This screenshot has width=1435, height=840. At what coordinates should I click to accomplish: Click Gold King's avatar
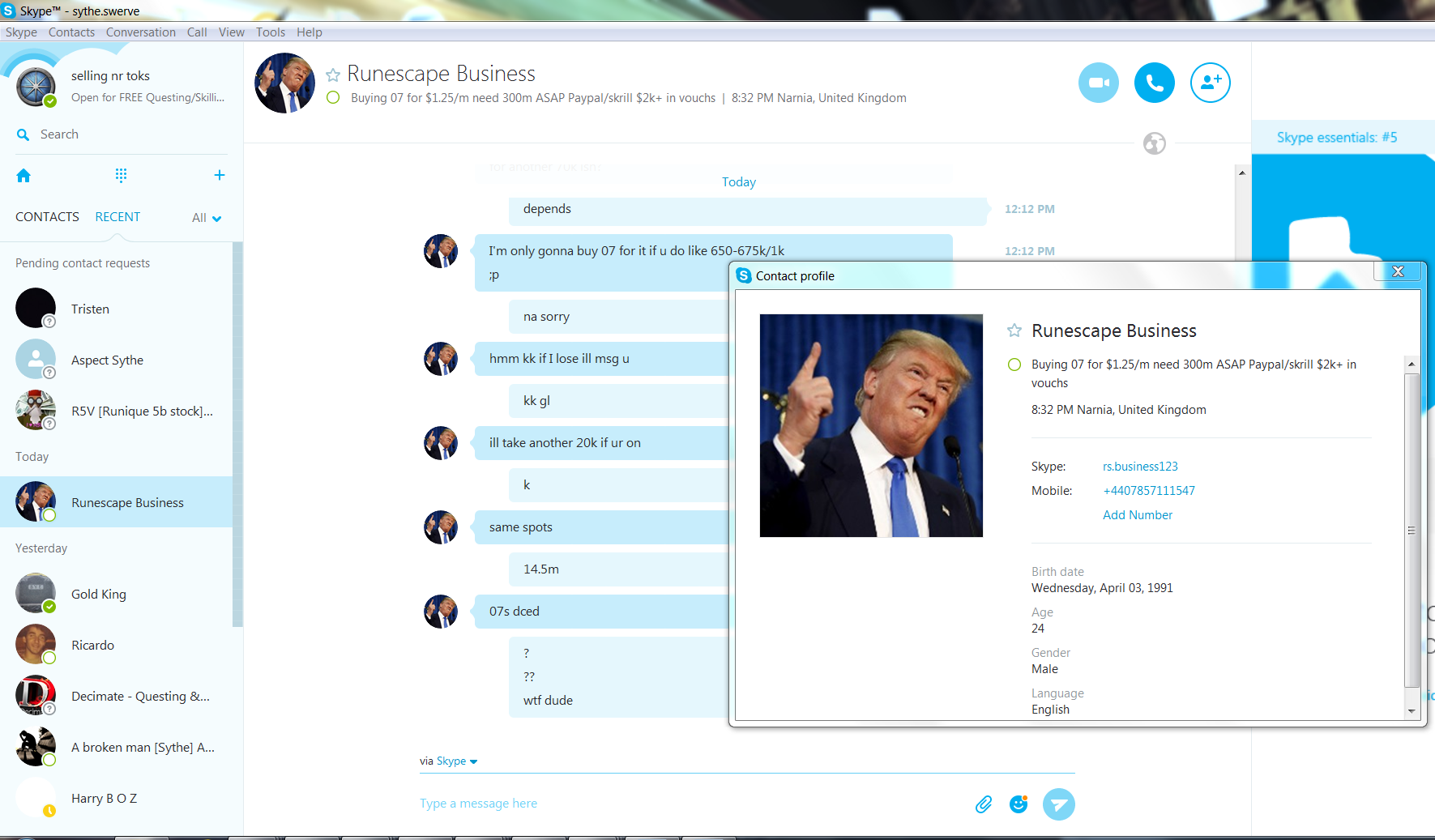click(x=36, y=594)
